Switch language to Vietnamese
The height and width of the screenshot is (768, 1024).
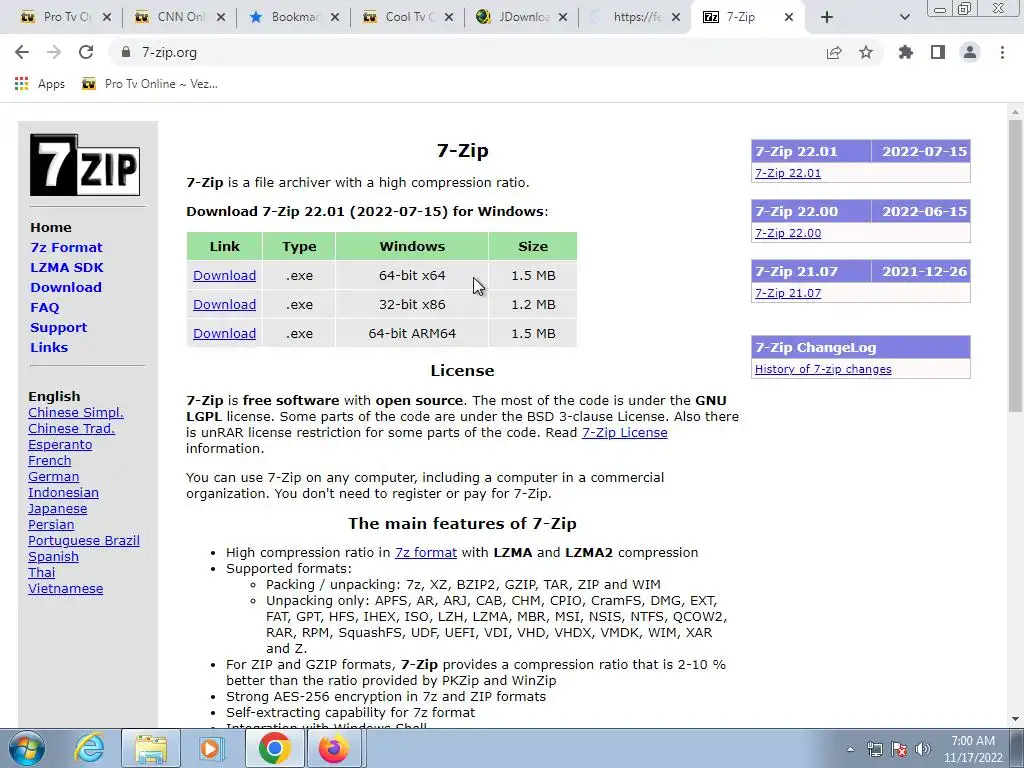(x=65, y=588)
